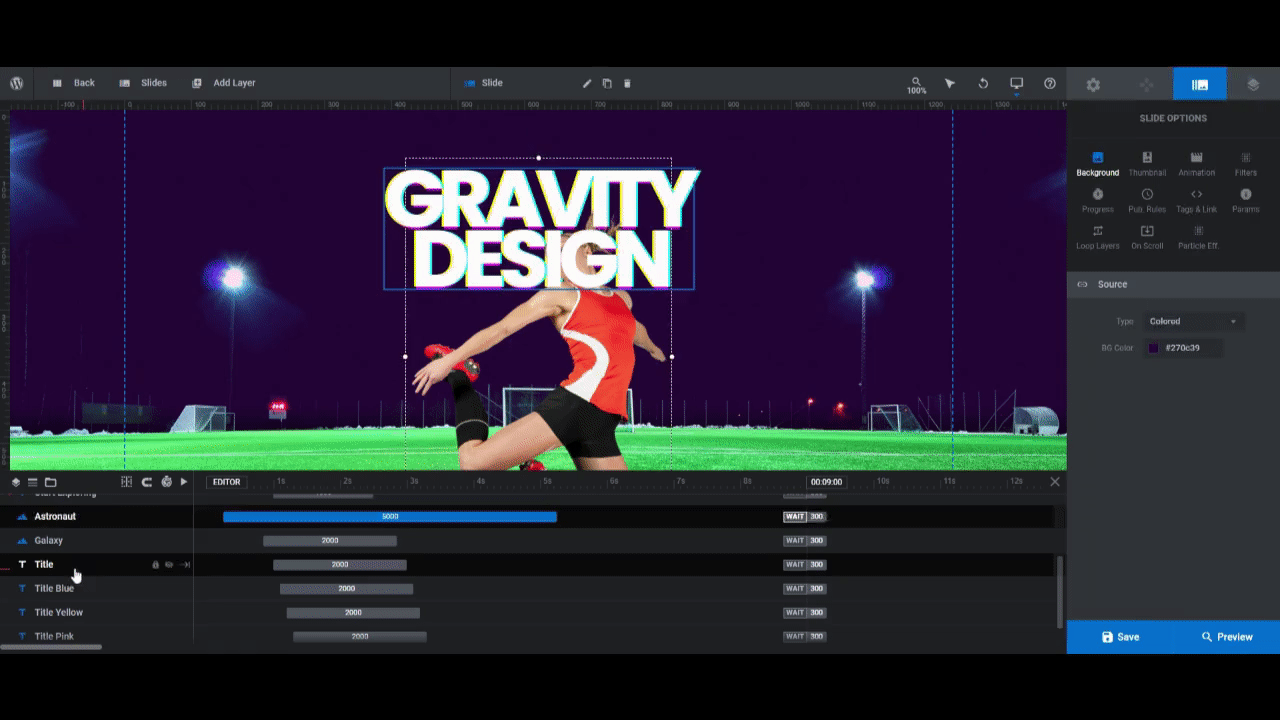Click the trash delete slide icon
The height and width of the screenshot is (720, 1280).
tap(627, 83)
